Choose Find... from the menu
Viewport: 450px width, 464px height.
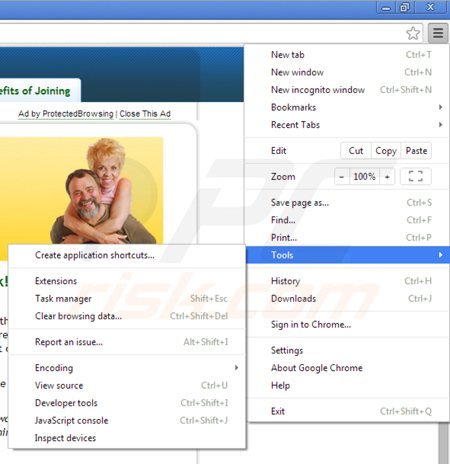[347, 220]
